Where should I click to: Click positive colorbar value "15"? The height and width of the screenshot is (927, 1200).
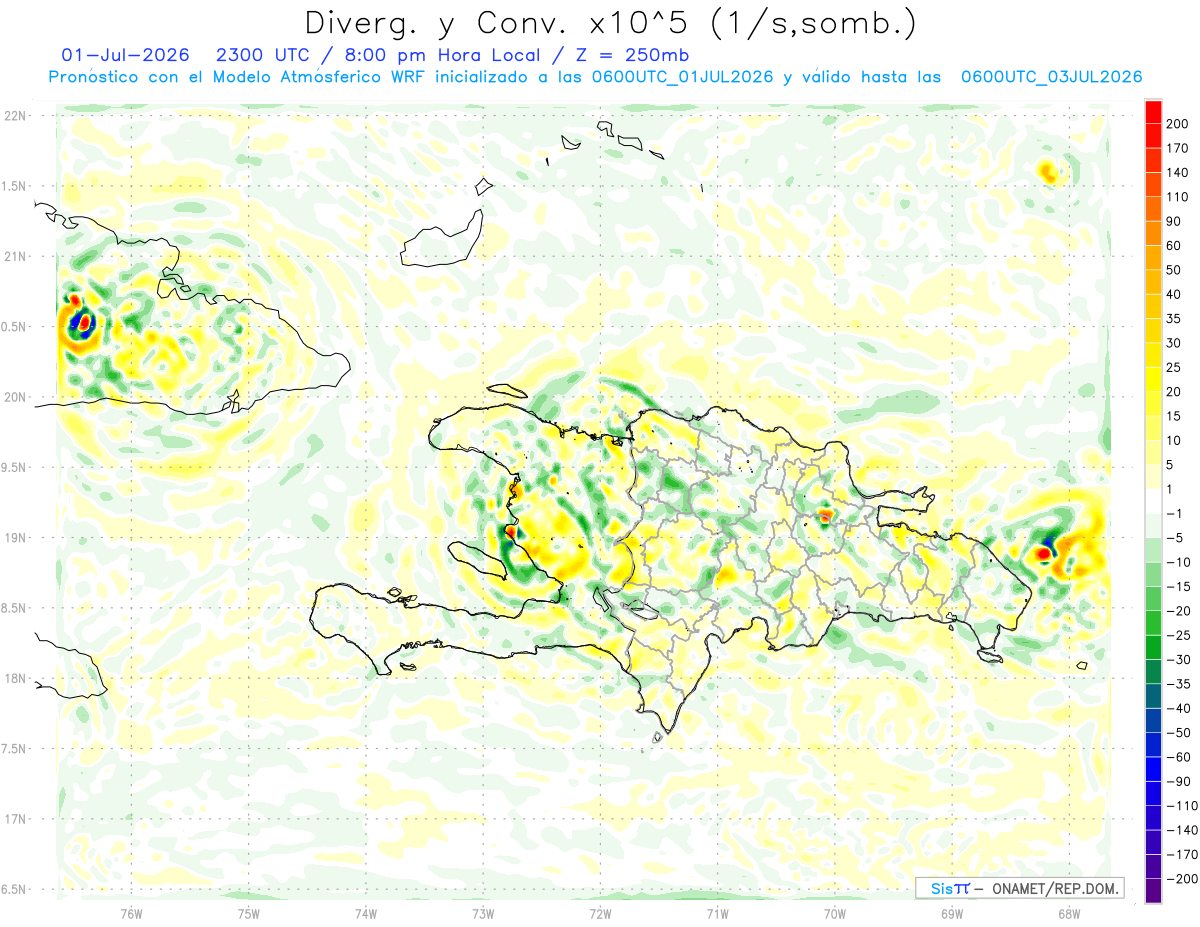point(1174,416)
